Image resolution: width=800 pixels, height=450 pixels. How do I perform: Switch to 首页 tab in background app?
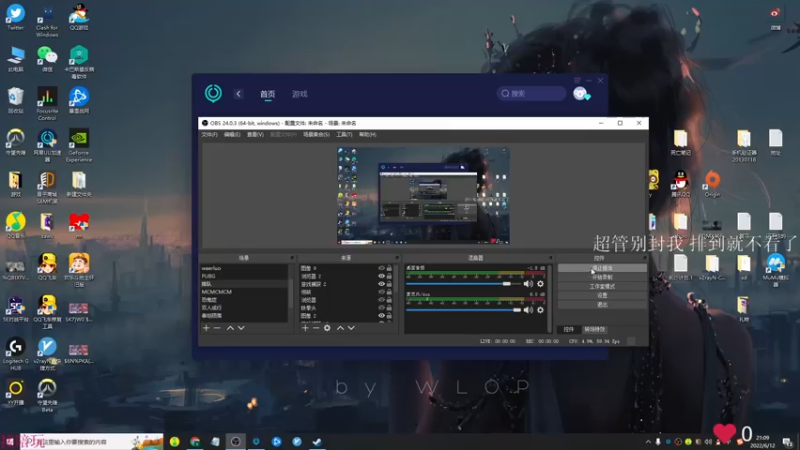pos(268,94)
